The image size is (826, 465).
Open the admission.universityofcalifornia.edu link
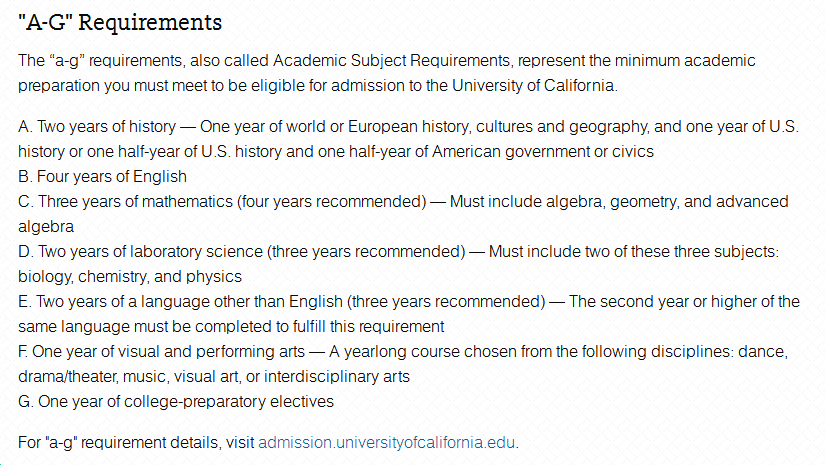tap(386, 442)
